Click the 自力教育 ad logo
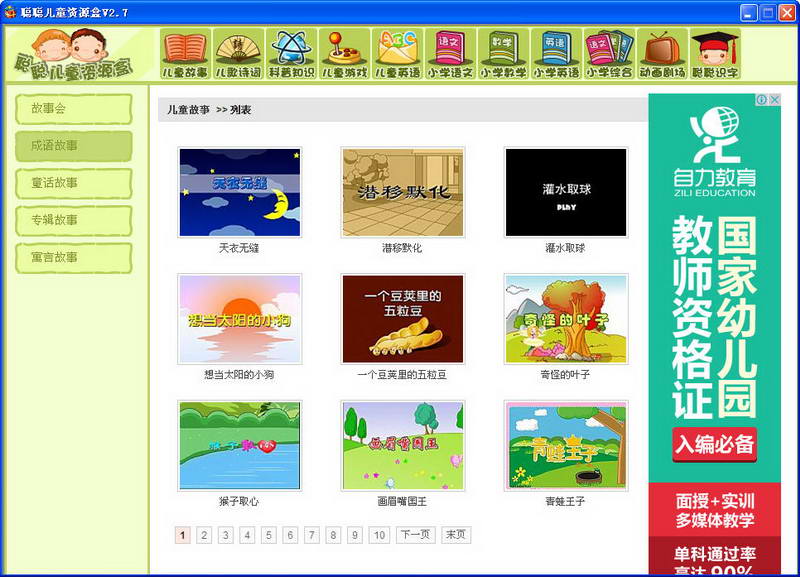The width and height of the screenshot is (800, 577). pos(714,152)
